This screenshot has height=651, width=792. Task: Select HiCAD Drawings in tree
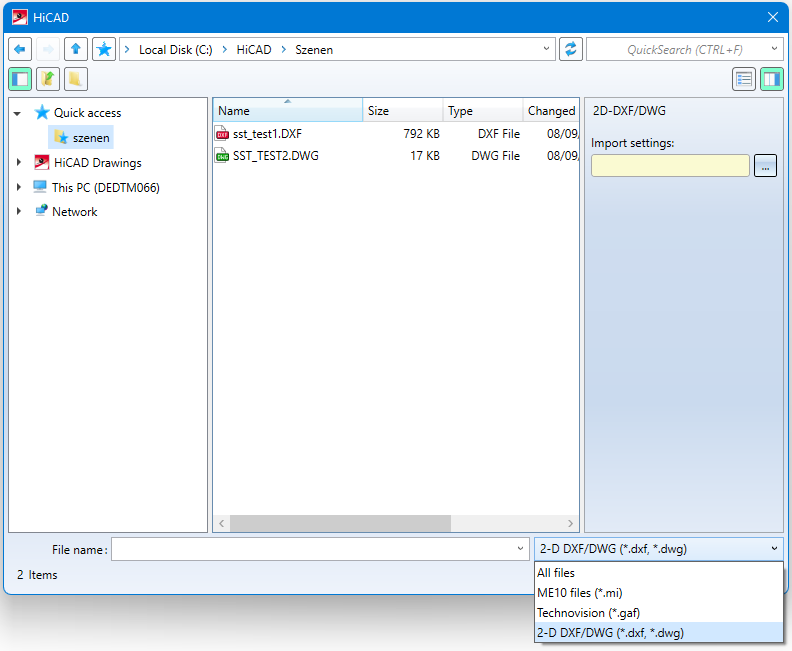click(x=97, y=163)
